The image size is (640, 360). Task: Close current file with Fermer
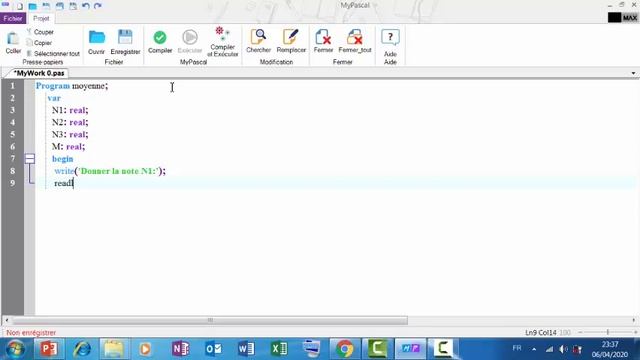[x=323, y=41]
